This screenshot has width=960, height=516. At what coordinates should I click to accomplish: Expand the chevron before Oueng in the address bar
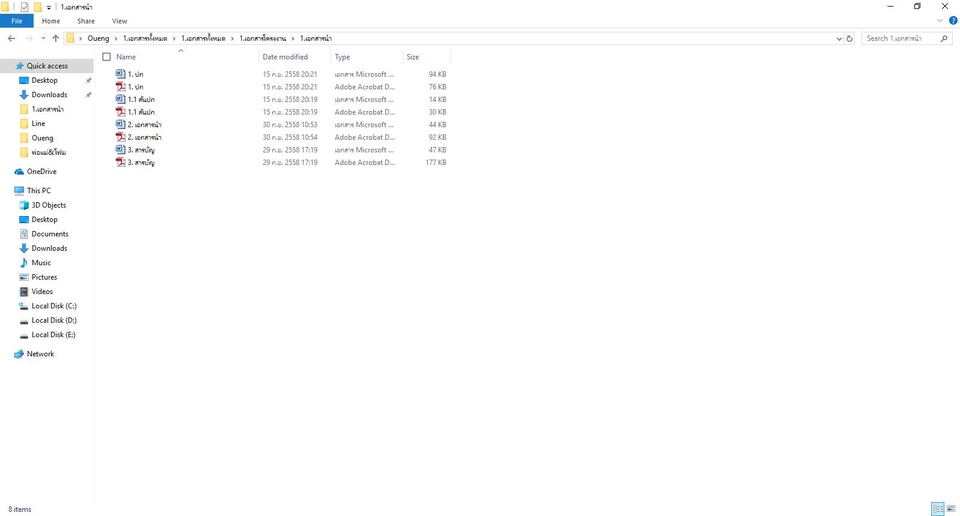point(80,38)
